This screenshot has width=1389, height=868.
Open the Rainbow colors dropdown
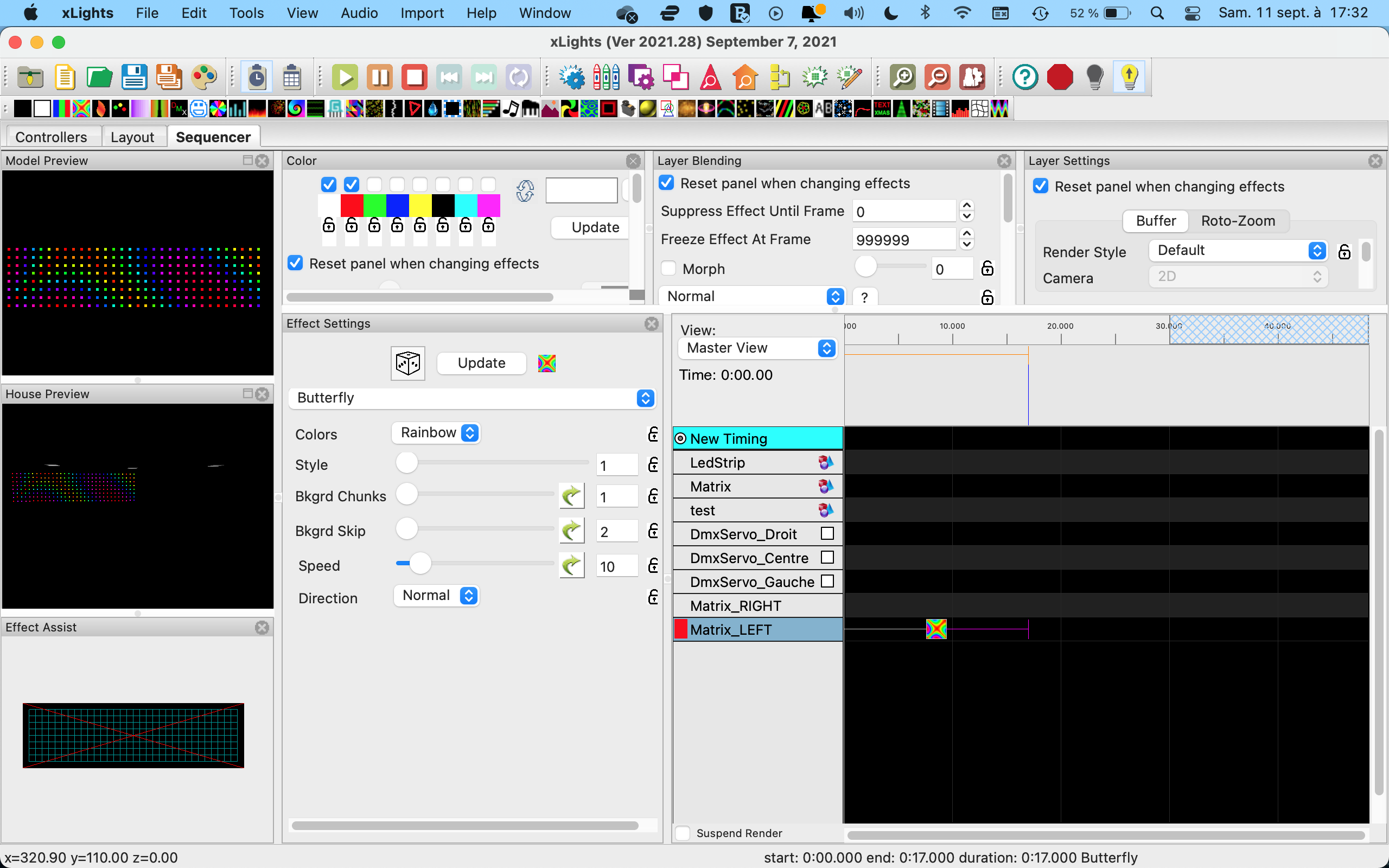pyautogui.click(x=436, y=433)
